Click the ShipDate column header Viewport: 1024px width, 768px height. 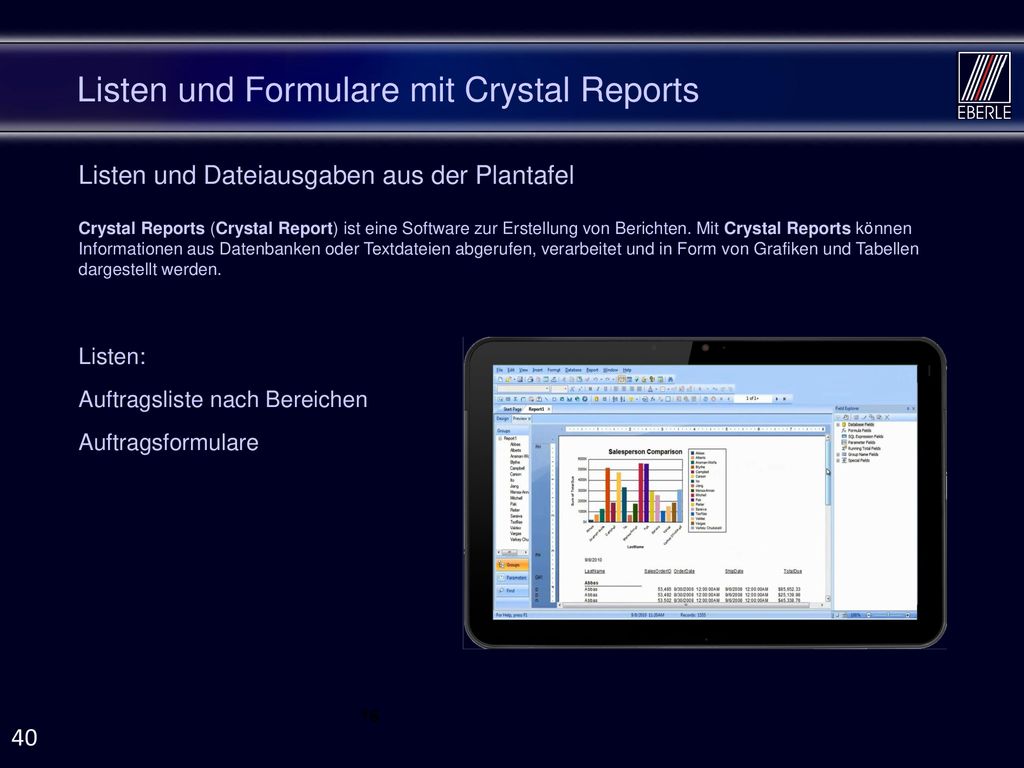tap(733, 571)
